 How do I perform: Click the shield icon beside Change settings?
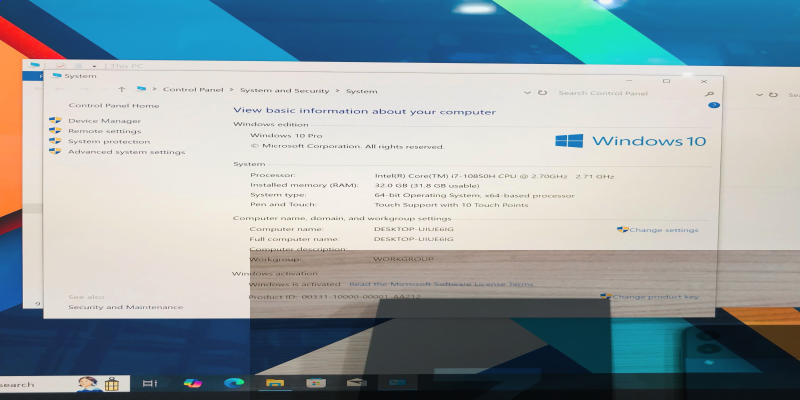pyautogui.click(x=622, y=230)
